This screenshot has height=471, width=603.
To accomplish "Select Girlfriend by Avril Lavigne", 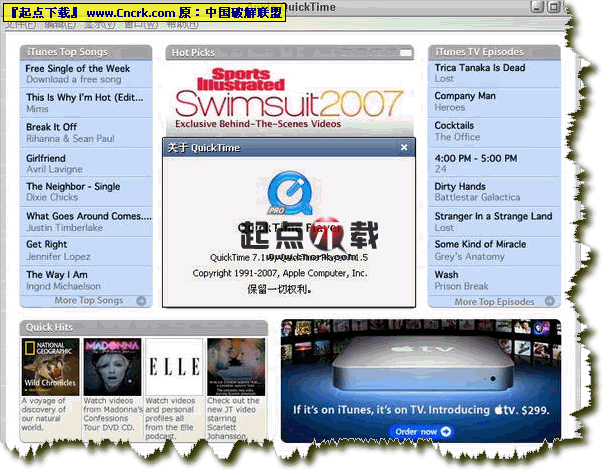I will (x=86, y=163).
